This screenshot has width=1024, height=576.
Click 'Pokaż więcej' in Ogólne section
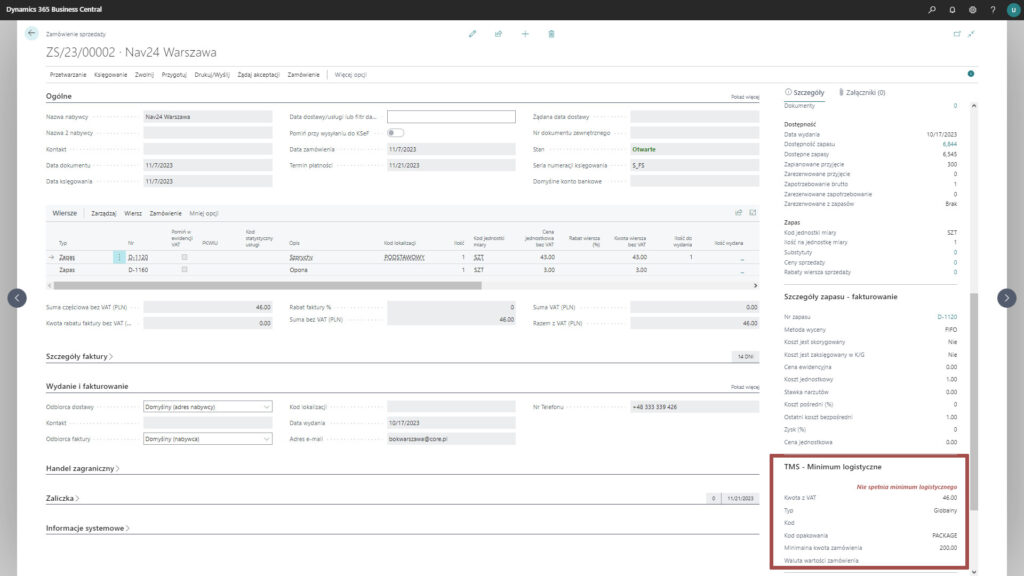(745, 97)
